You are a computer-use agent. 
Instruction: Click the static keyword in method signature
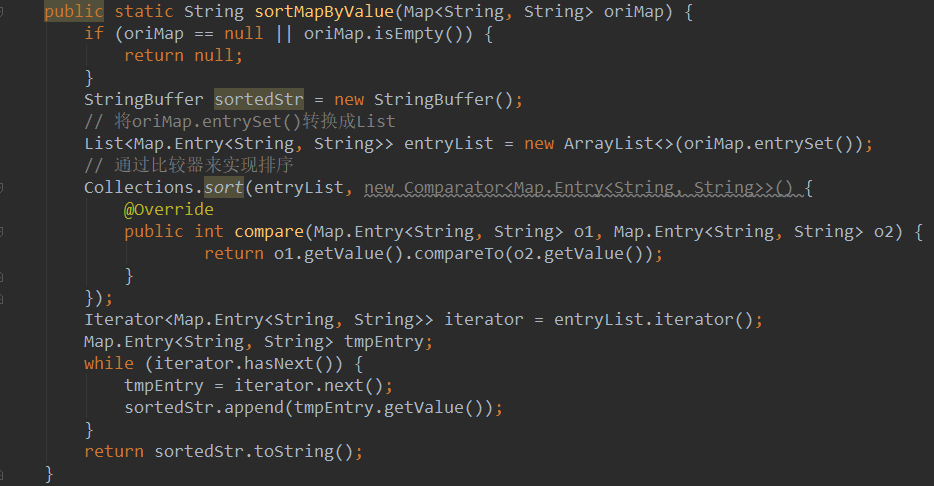coord(144,11)
